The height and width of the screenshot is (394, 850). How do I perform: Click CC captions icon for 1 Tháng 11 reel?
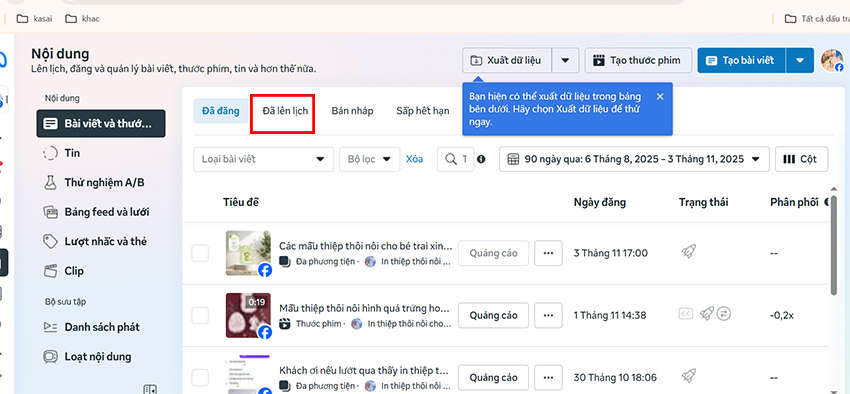[x=686, y=313]
